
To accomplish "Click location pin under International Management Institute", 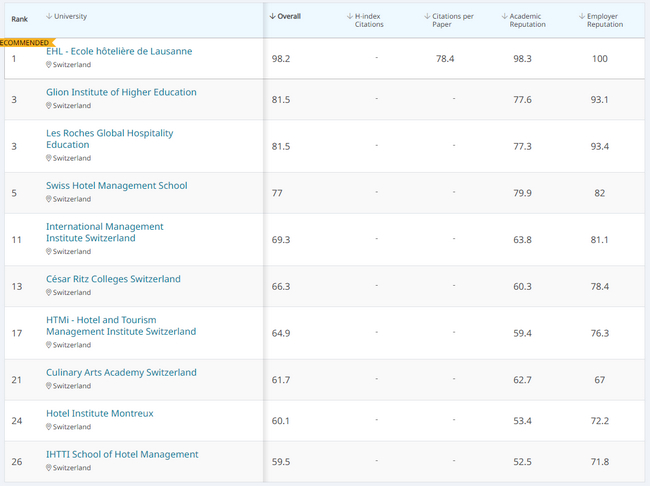I will (49, 251).
